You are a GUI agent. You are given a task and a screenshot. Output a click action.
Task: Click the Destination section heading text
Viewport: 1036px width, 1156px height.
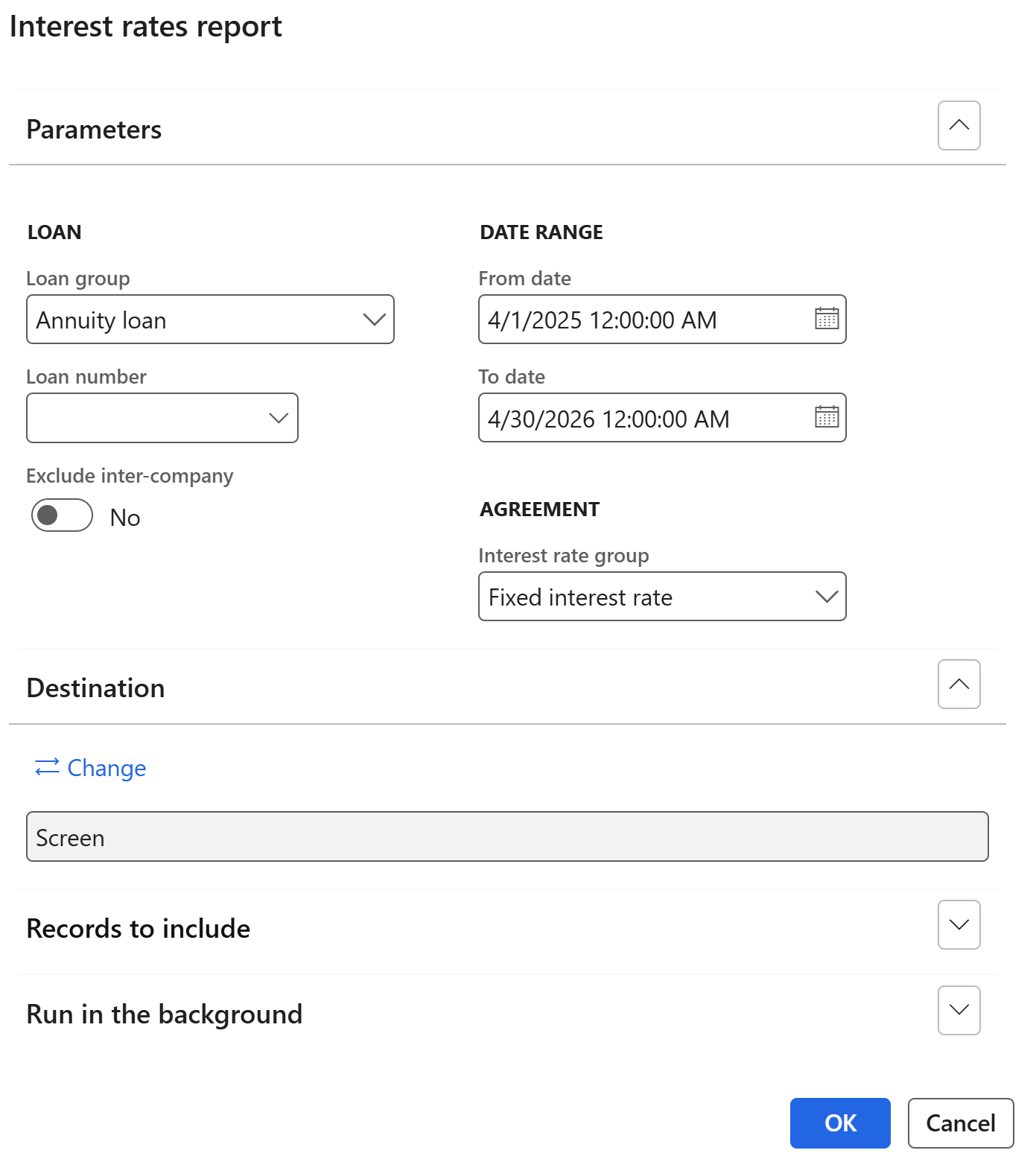pos(95,688)
